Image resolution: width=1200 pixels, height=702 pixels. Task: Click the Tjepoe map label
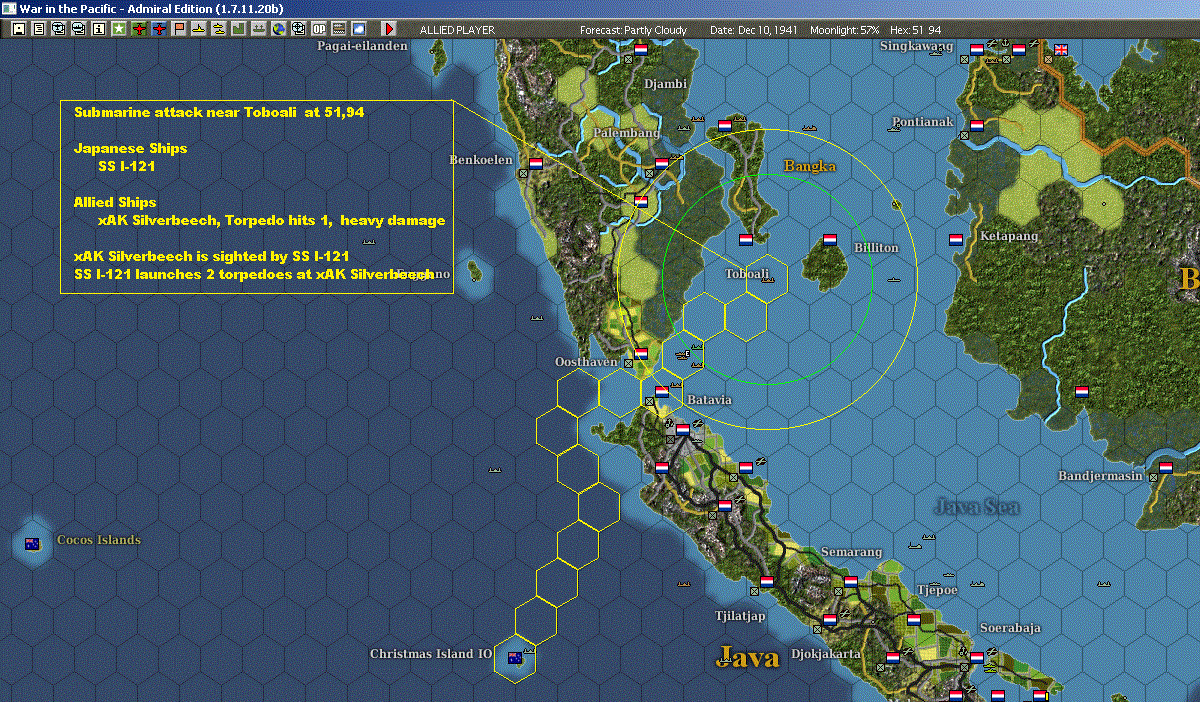click(x=938, y=590)
